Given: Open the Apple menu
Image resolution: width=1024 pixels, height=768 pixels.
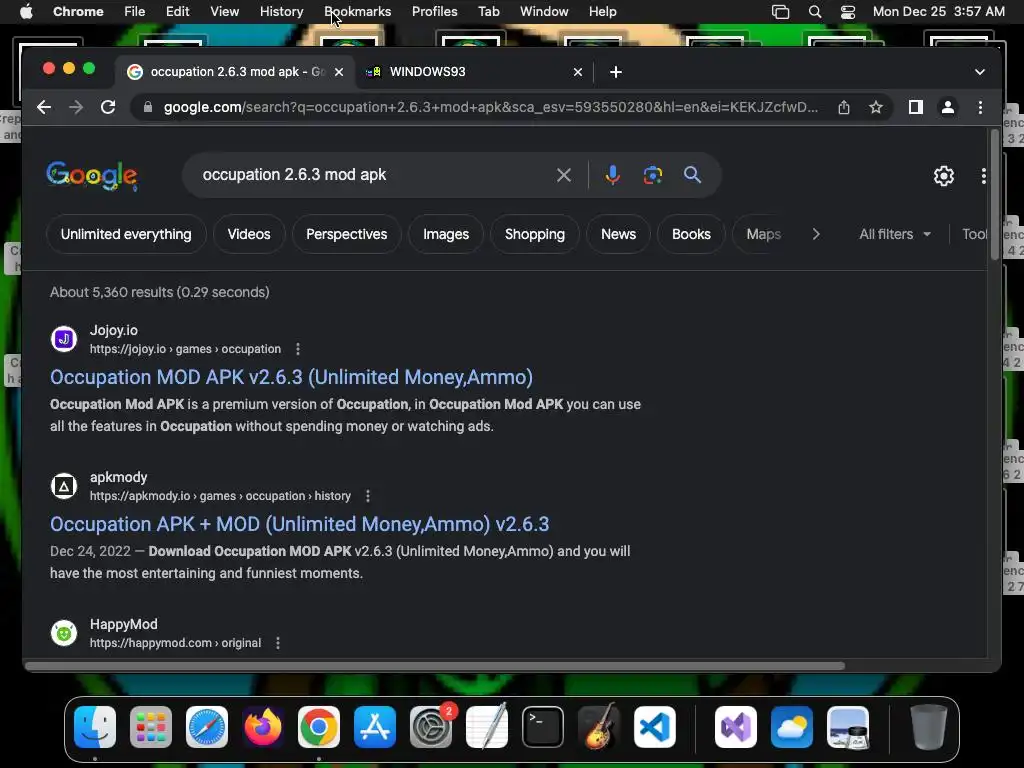Looking at the screenshot, I should (x=26, y=12).
